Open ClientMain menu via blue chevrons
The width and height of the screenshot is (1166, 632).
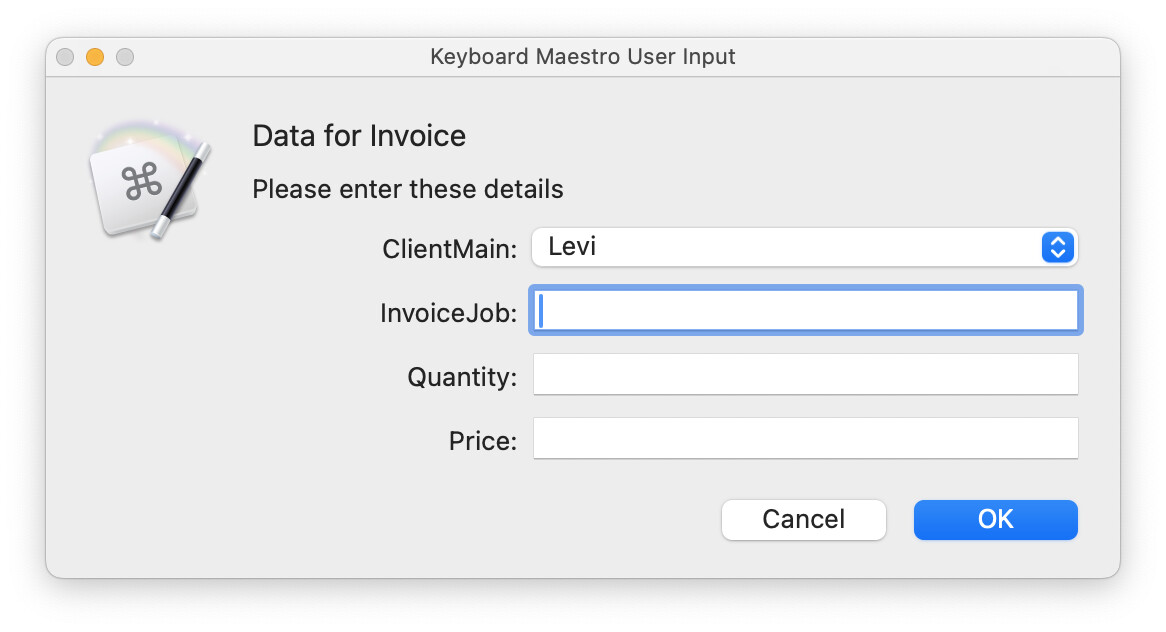click(x=1057, y=247)
